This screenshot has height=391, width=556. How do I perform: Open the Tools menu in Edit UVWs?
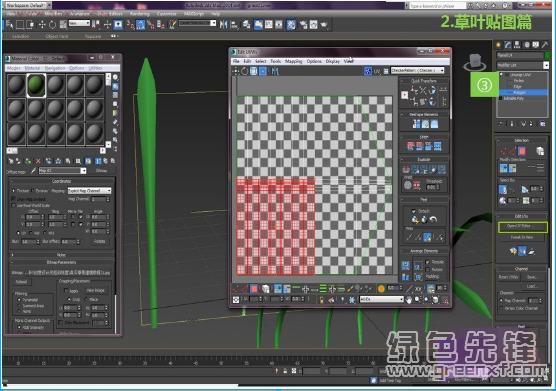276,61
